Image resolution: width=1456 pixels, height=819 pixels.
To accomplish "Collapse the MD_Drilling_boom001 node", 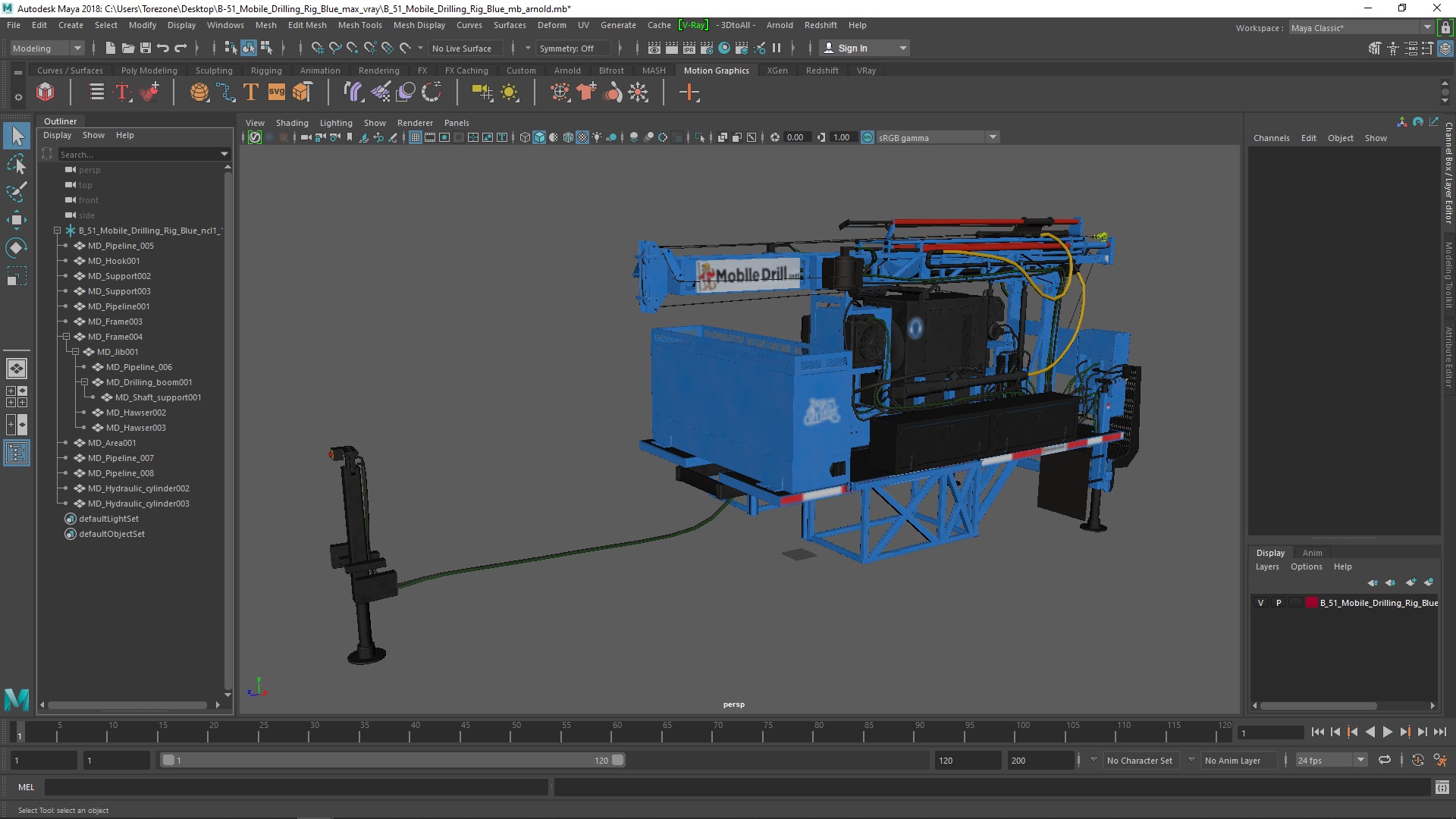I will click(x=84, y=382).
